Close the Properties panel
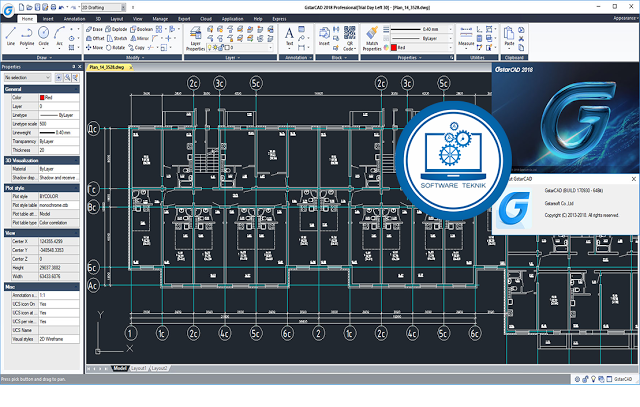The width and height of the screenshot is (640, 407). point(80,67)
